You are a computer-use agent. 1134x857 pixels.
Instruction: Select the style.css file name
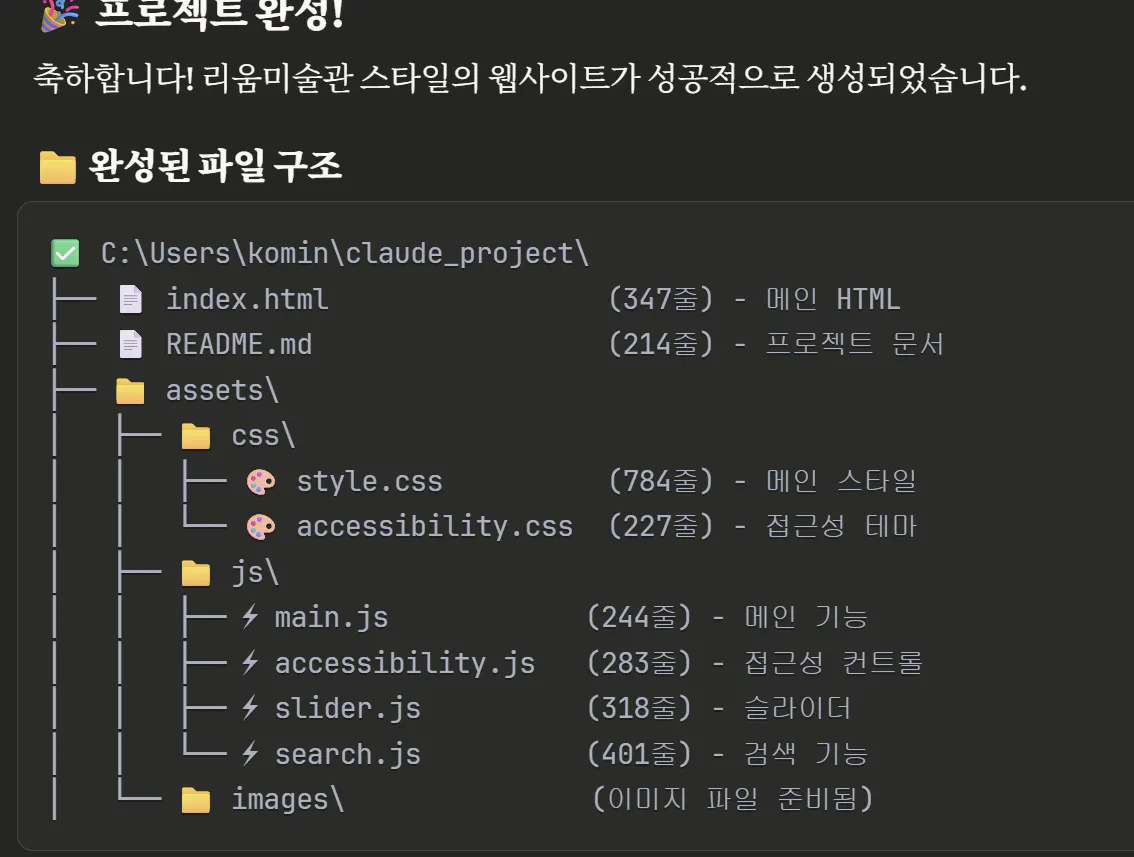point(370,482)
